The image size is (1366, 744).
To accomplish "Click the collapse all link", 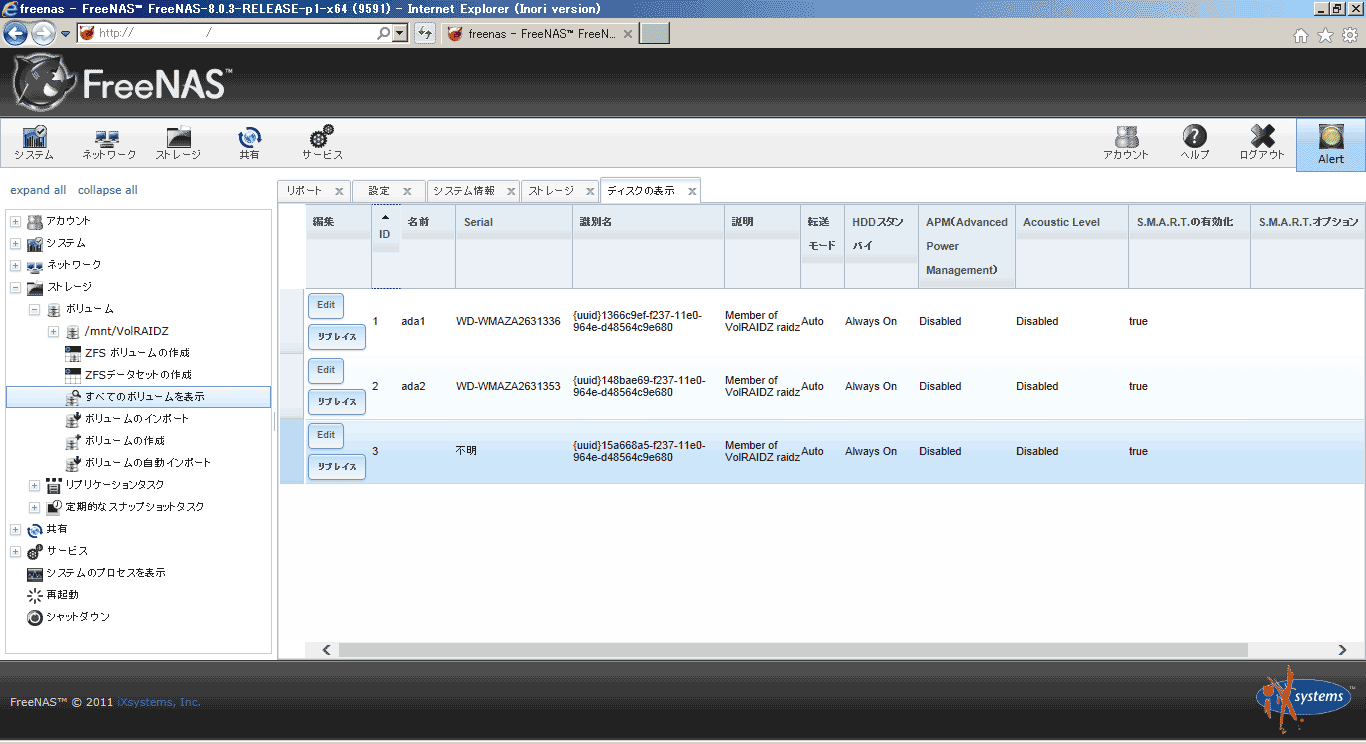I will (108, 190).
